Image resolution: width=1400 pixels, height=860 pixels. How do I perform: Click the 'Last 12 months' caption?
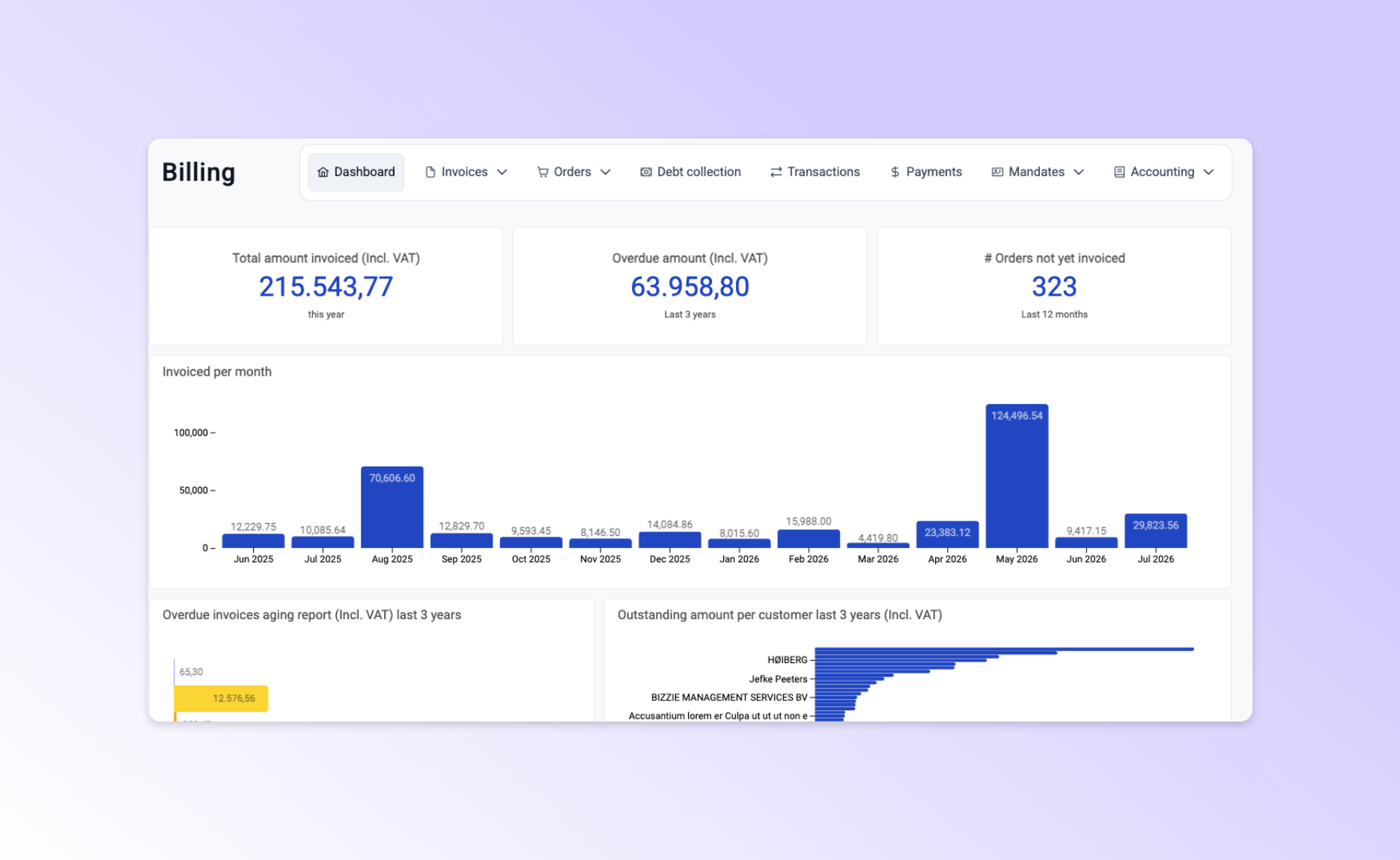tap(1054, 314)
